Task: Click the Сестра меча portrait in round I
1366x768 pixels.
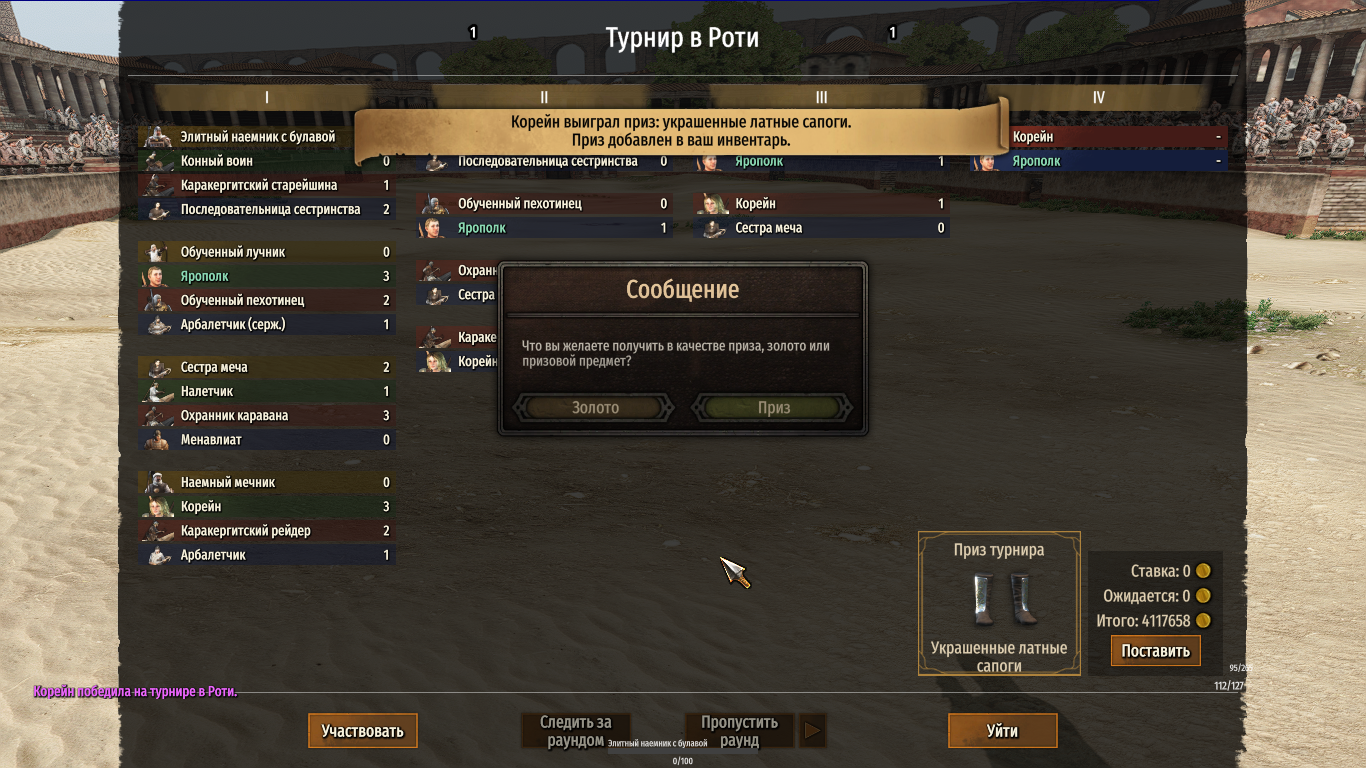Action: tap(156, 368)
